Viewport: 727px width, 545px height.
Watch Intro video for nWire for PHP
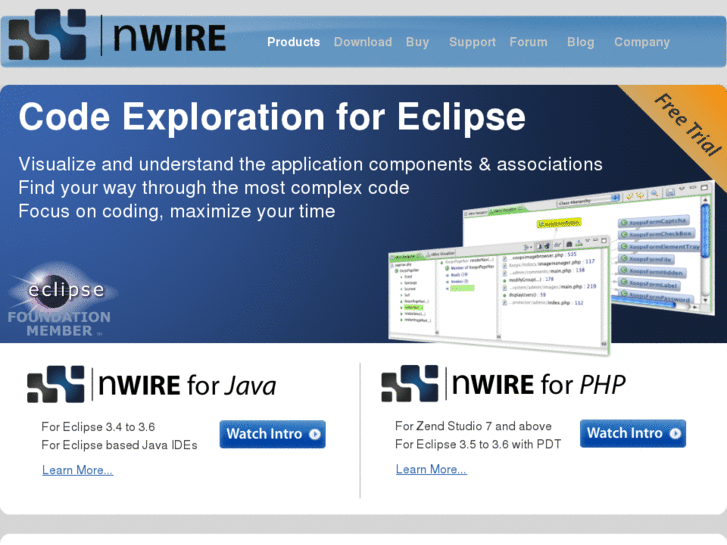click(x=633, y=433)
